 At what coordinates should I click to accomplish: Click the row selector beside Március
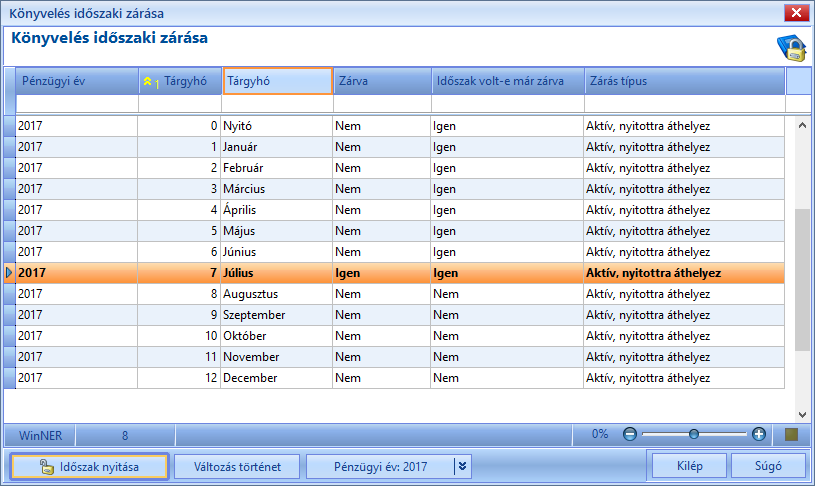click(10, 189)
